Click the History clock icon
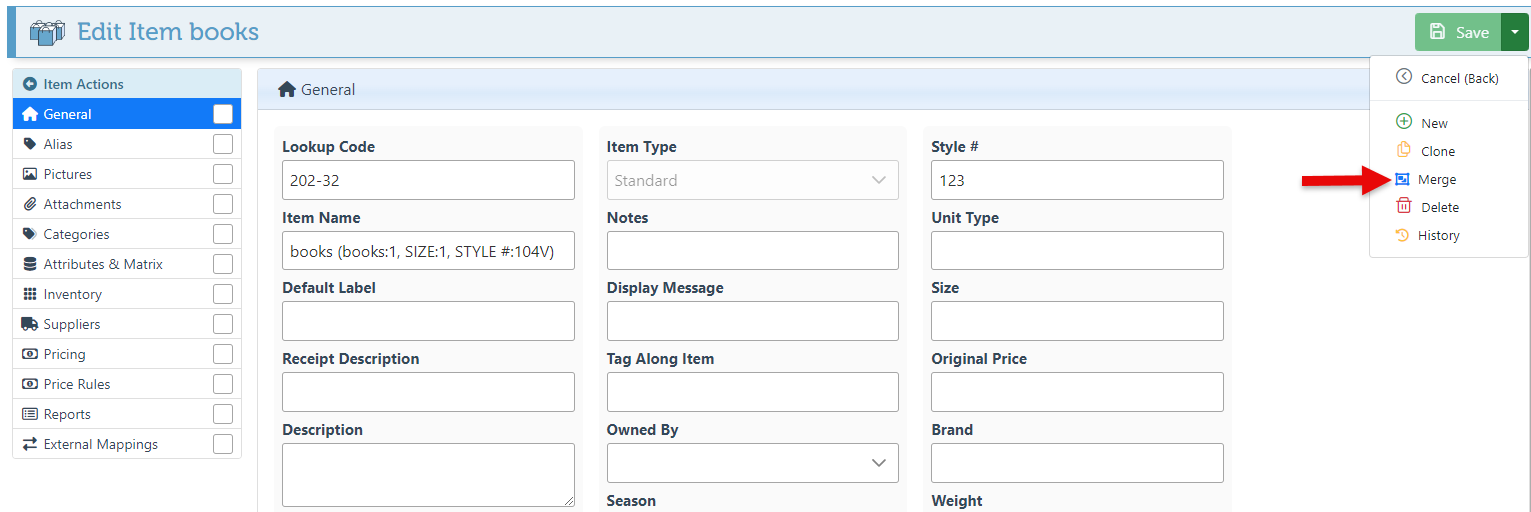 coord(1402,235)
